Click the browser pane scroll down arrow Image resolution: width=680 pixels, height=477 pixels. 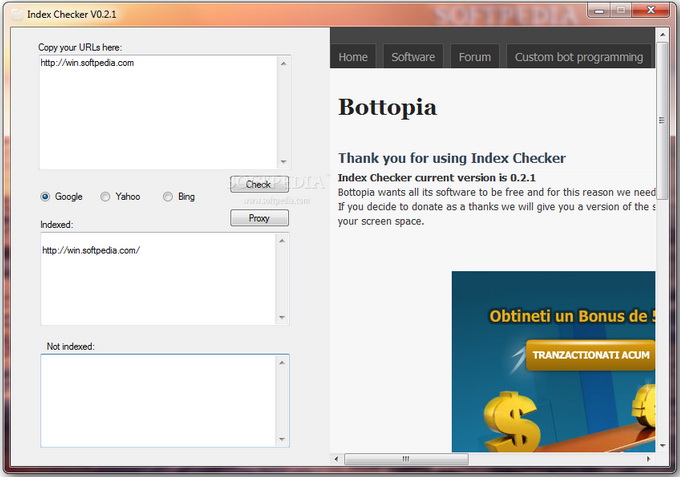point(662,445)
